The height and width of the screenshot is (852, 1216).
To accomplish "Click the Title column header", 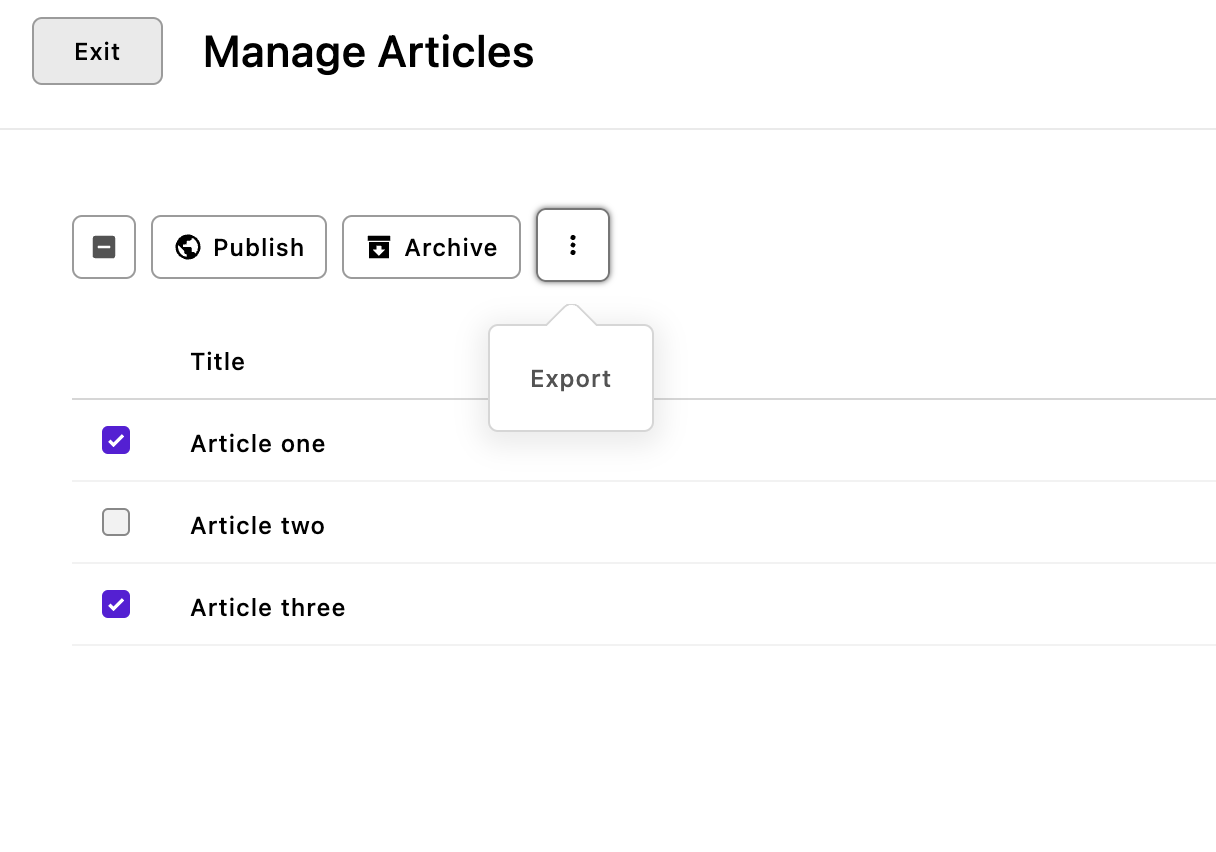I will (x=218, y=361).
